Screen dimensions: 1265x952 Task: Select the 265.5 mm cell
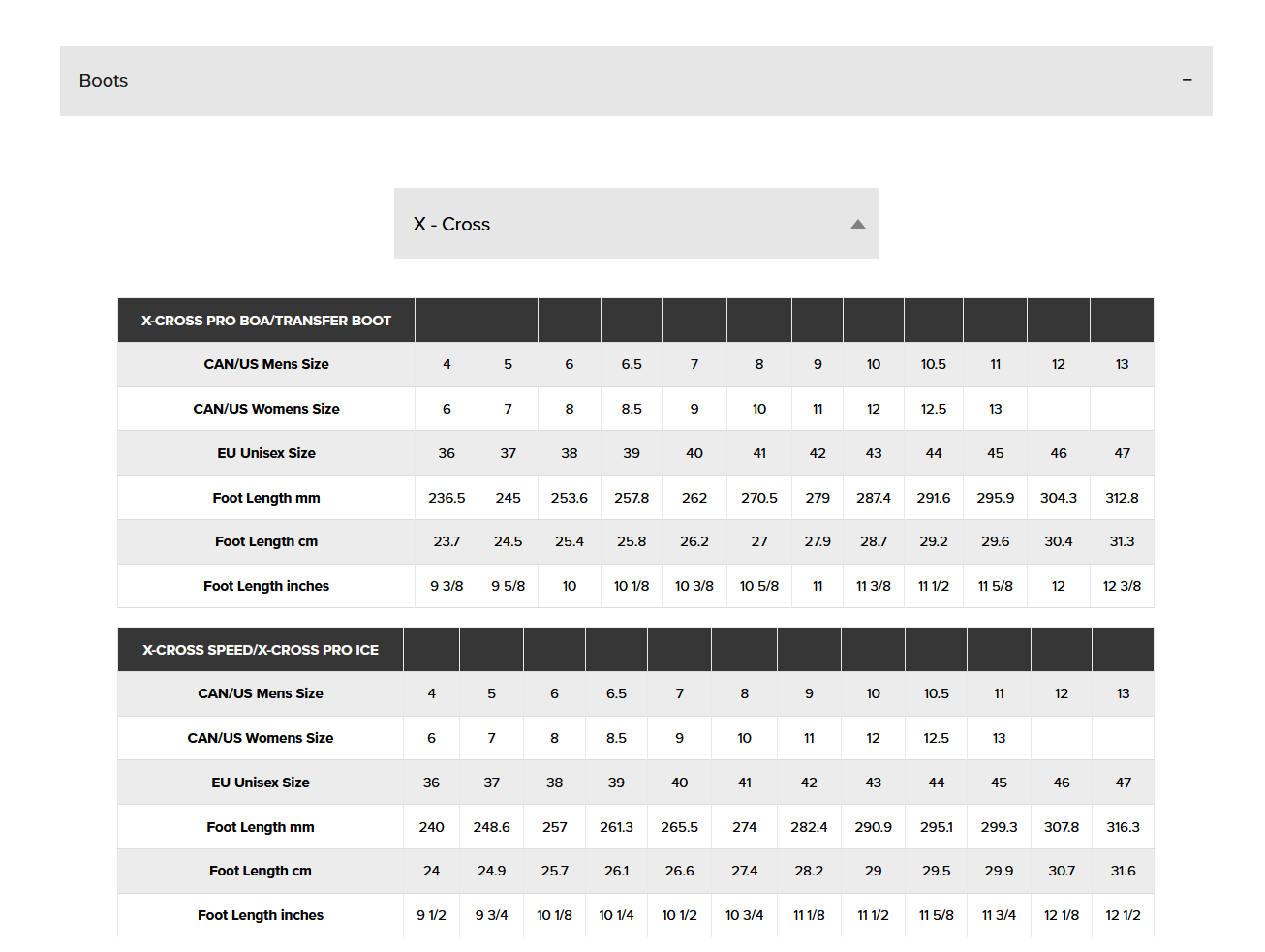[680, 827]
